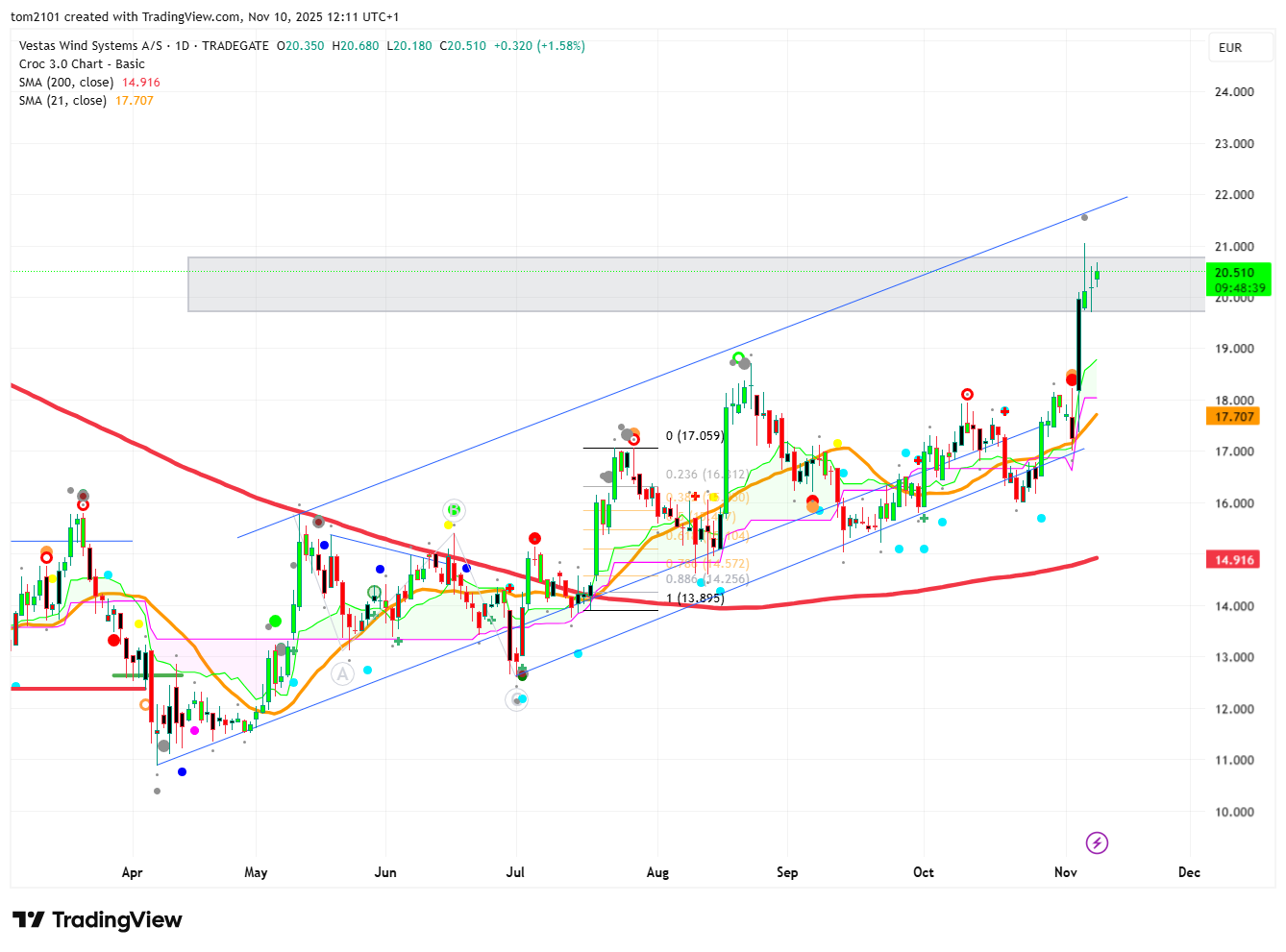The width and height of the screenshot is (1286, 952).
Task: Click the orange 17.707 price axis tag
Action: click(1234, 417)
